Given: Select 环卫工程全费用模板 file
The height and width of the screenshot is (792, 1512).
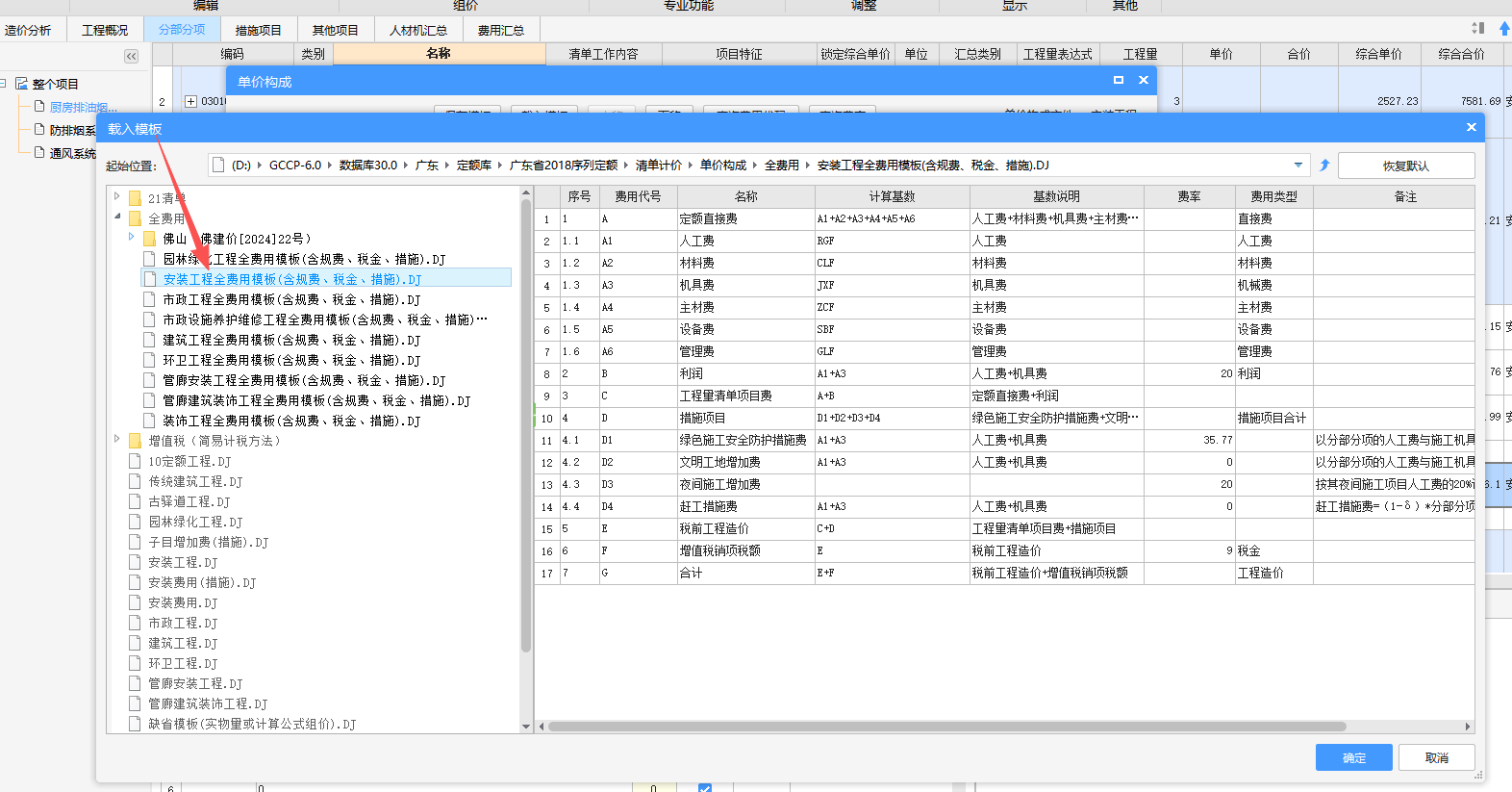Looking at the screenshot, I should [x=291, y=360].
